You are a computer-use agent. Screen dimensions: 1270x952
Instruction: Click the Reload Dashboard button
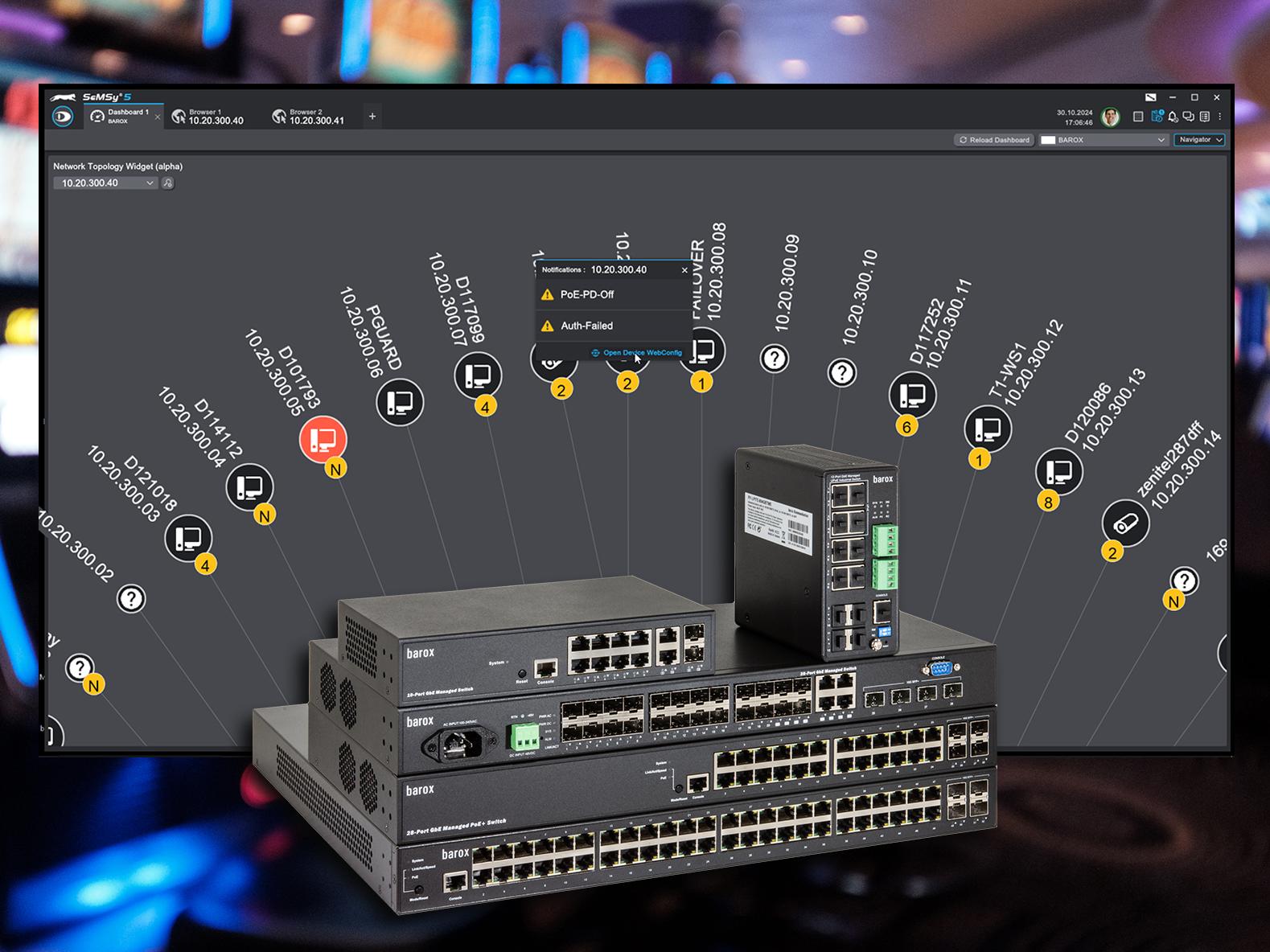[994, 140]
